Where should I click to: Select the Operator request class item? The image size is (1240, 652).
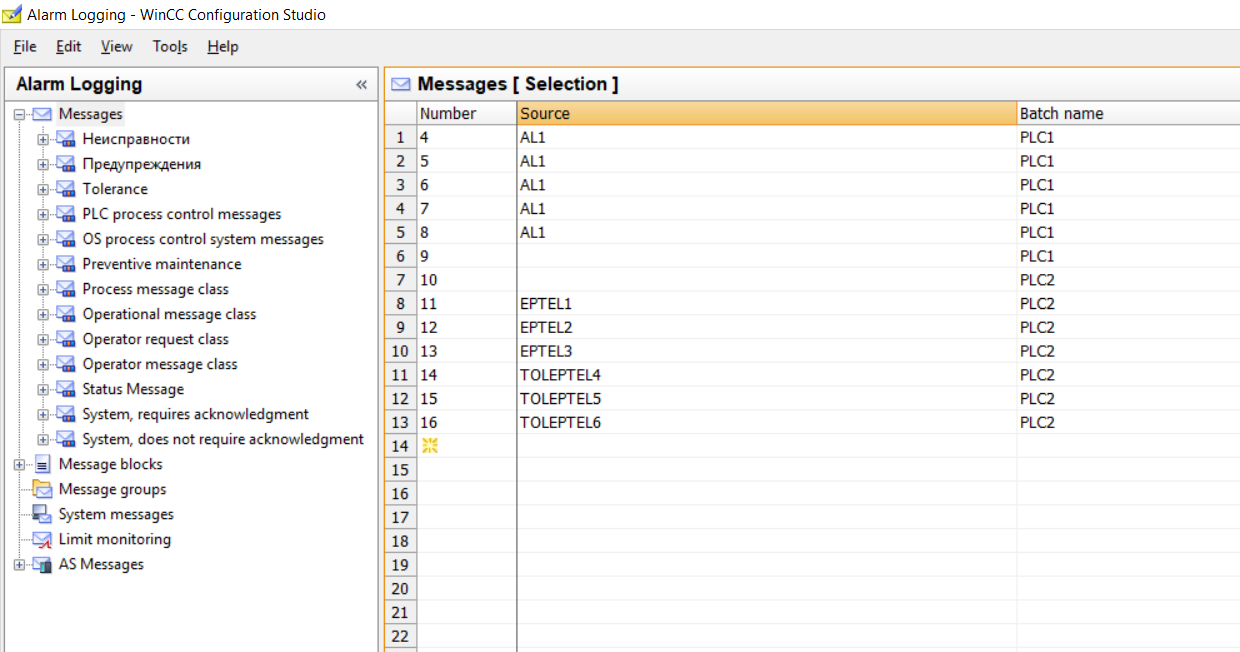point(155,339)
